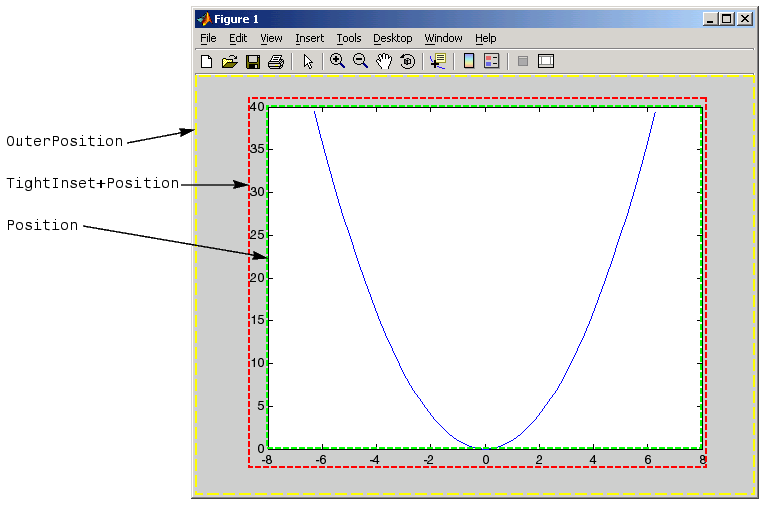The height and width of the screenshot is (516, 765).
Task: Click the MATLAB logo in the title bar
Action: [204, 19]
